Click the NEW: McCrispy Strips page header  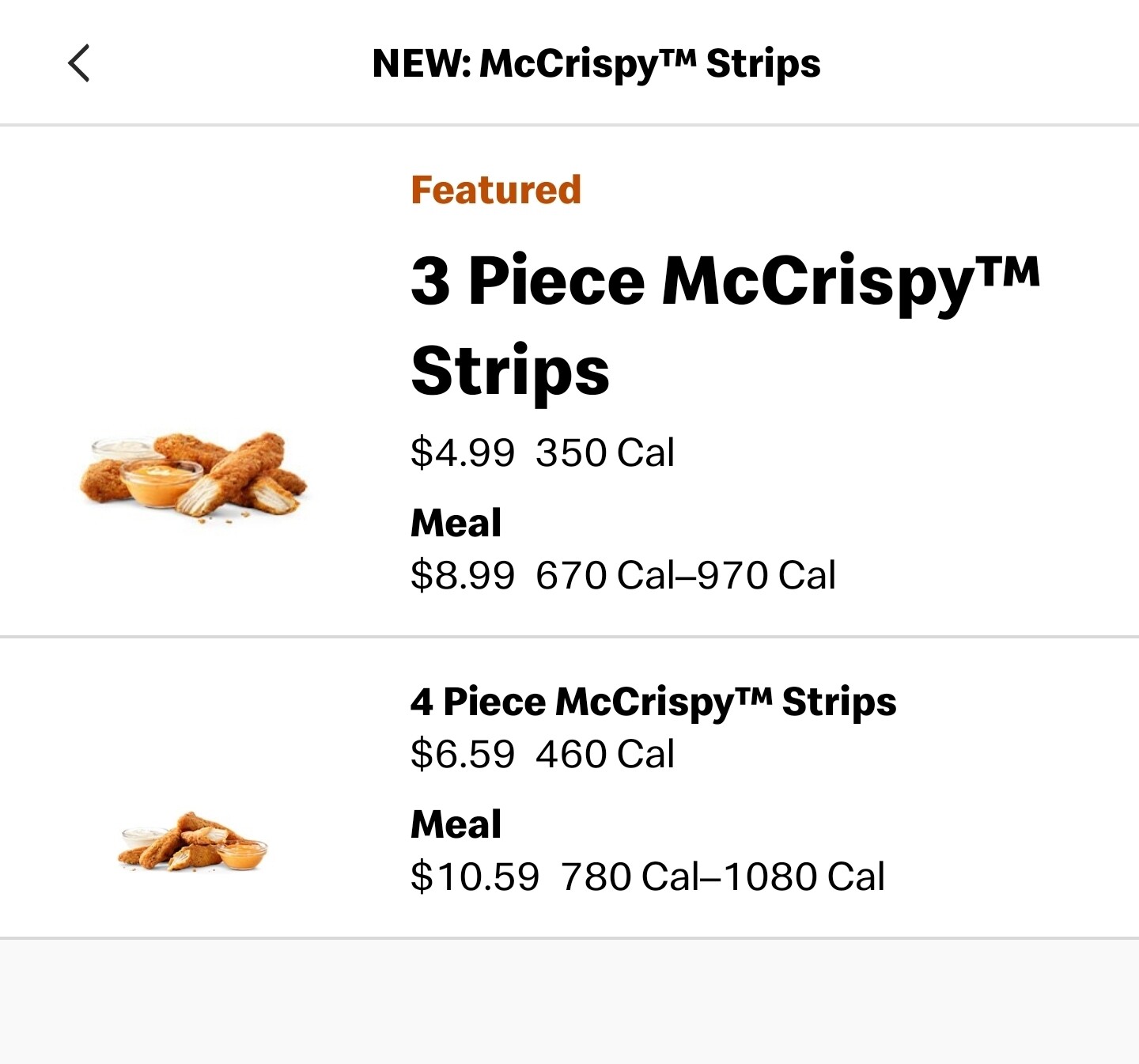click(x=596, y=63)
